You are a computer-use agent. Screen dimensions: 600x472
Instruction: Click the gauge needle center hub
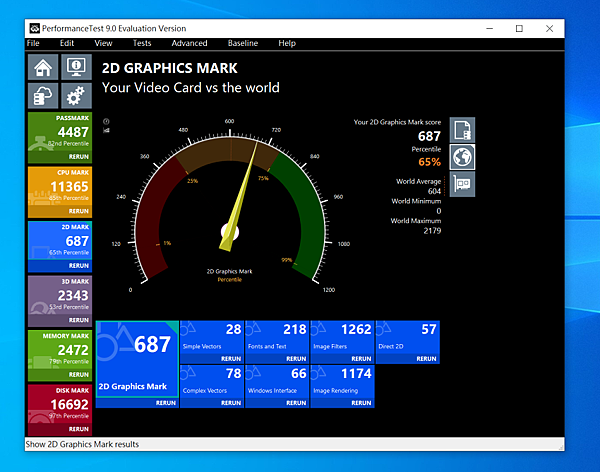tap(230, 232)
